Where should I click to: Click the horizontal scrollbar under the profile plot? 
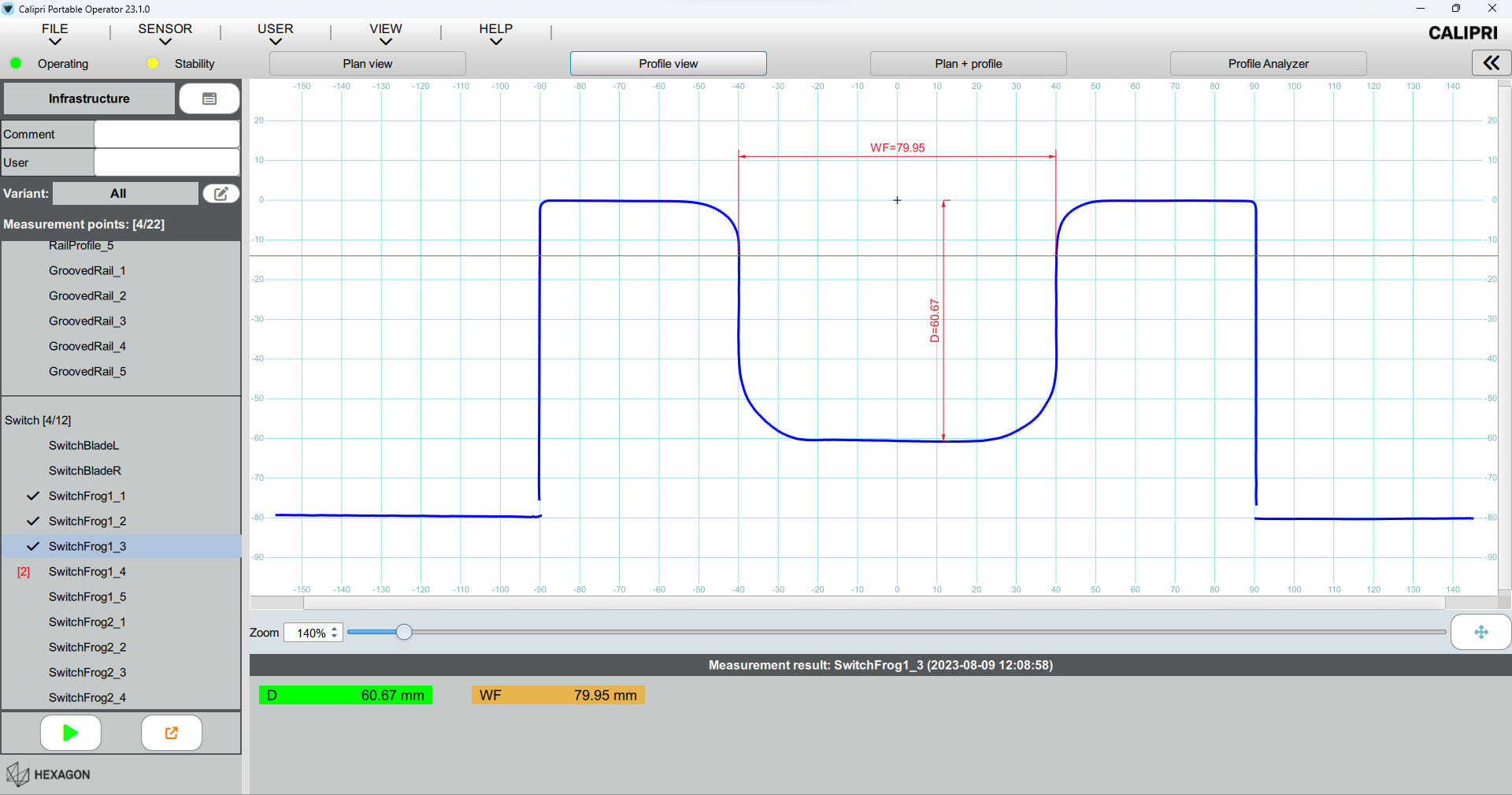(x=874, y=603)
